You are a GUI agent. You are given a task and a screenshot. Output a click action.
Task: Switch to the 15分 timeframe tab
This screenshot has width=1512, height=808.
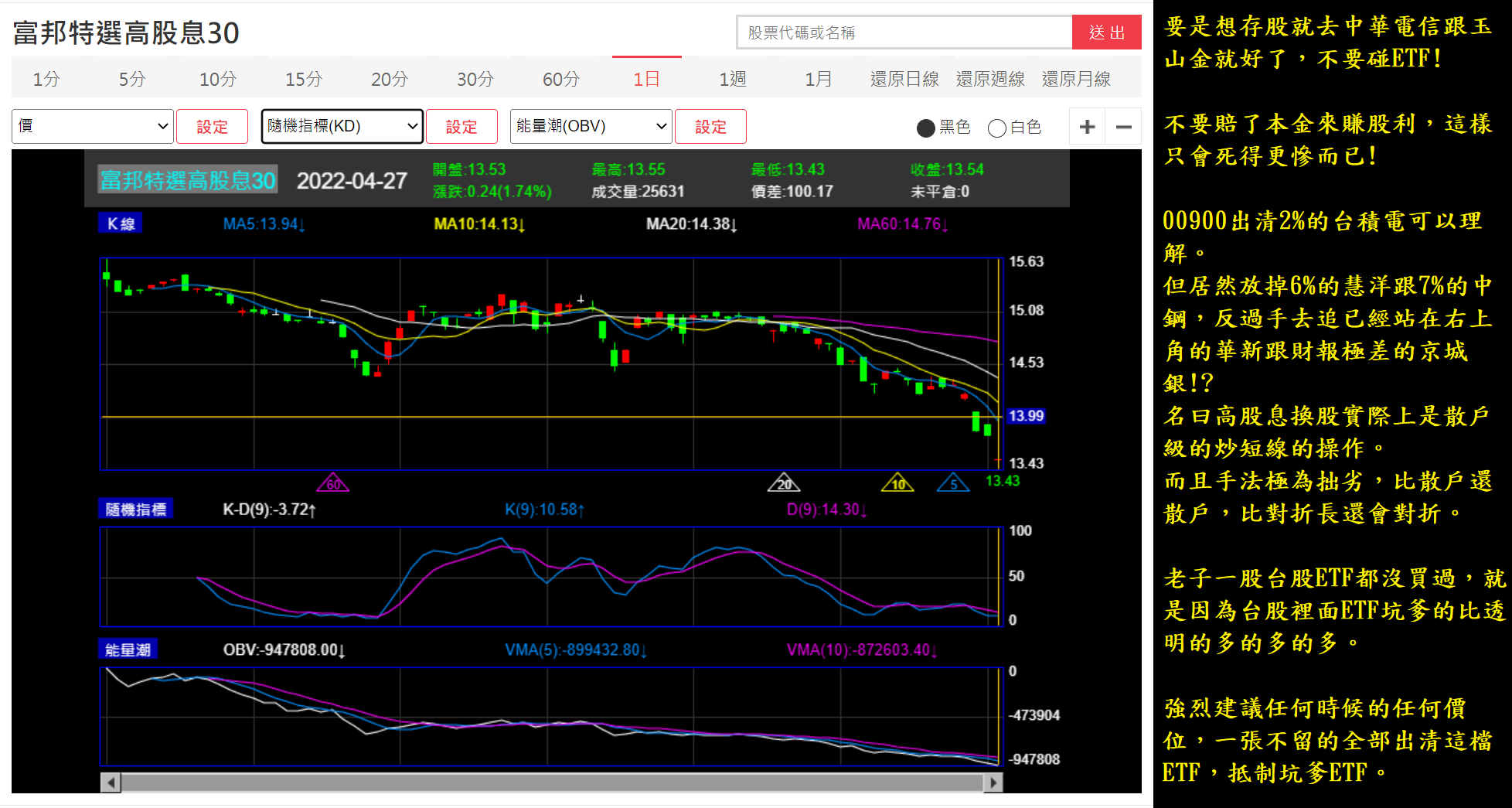pos(303,79)
